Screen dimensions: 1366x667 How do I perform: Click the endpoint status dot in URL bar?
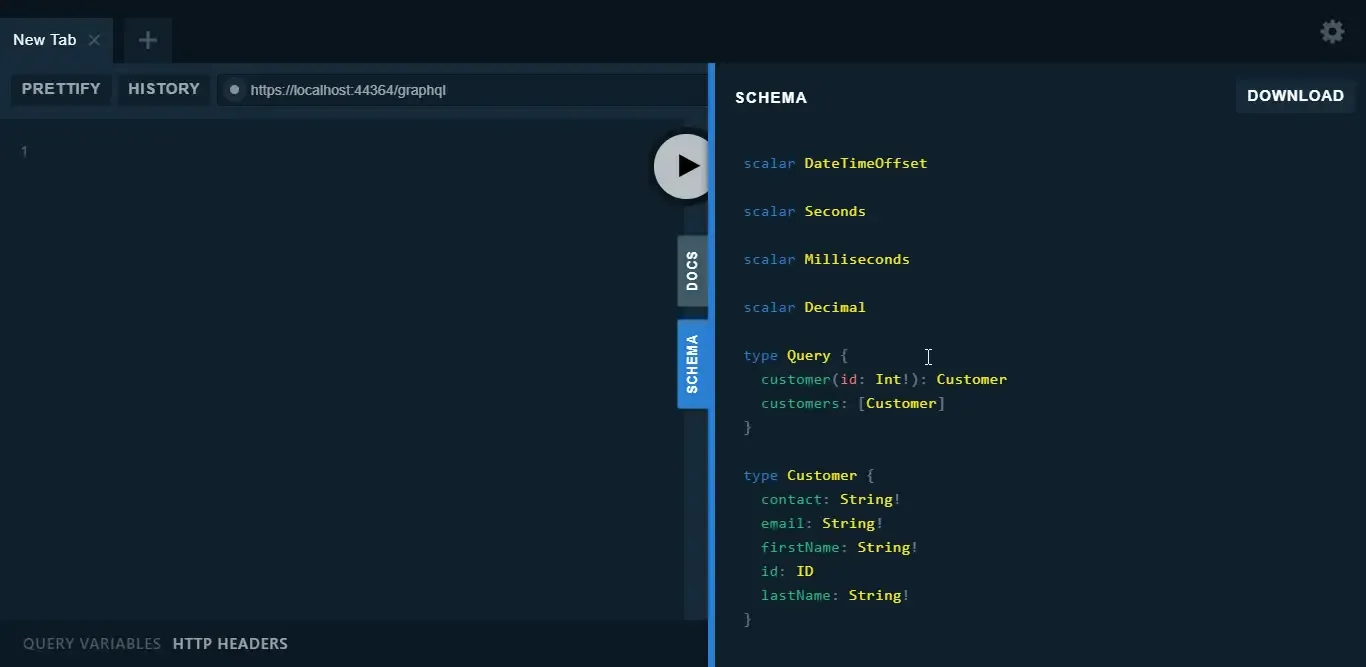tap(234, 90)
